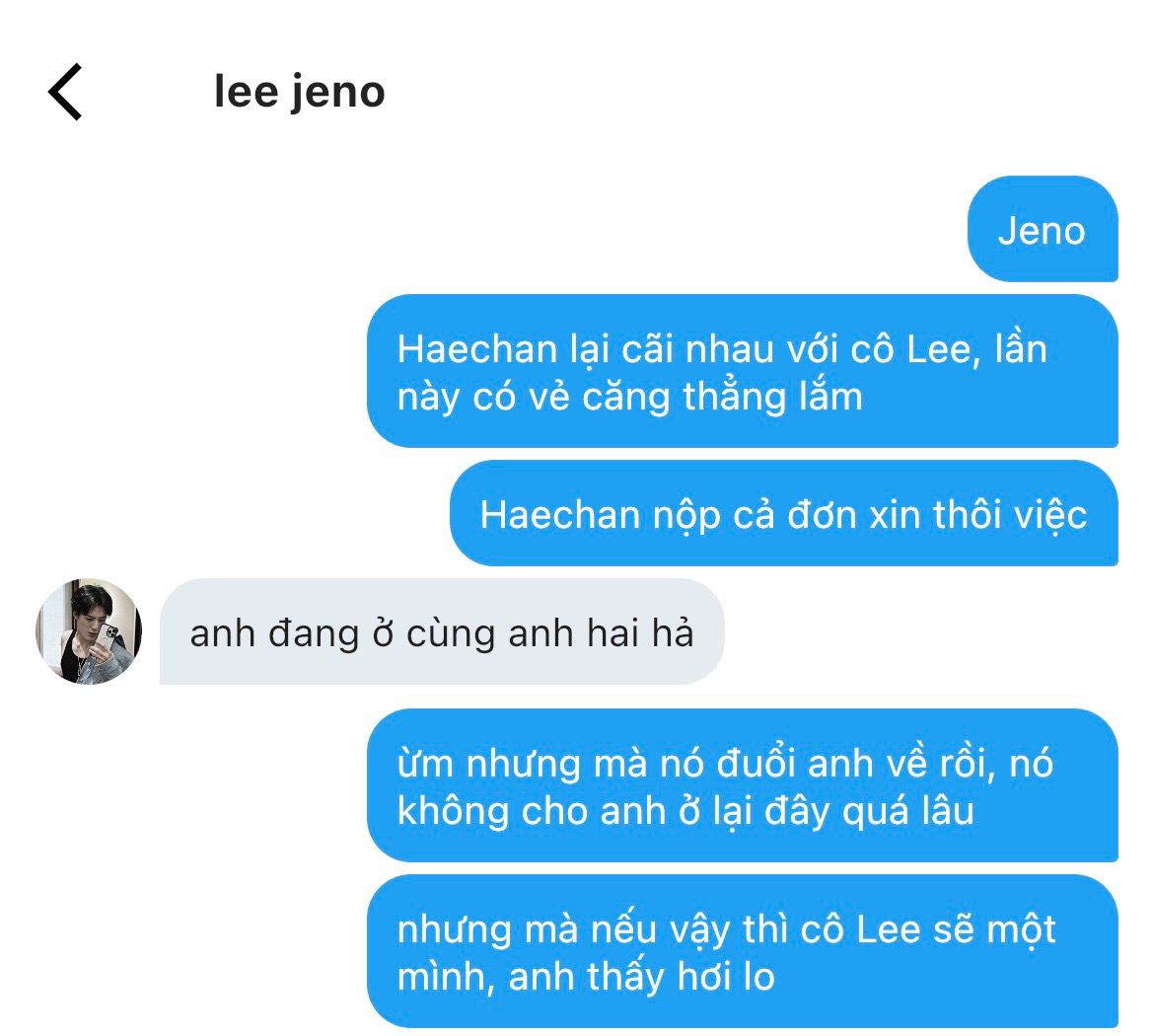Viewport: 1153px width, 1036px height.
Task: Open lee jeno's profile picture avatar
Action: [x=89, y=631]
